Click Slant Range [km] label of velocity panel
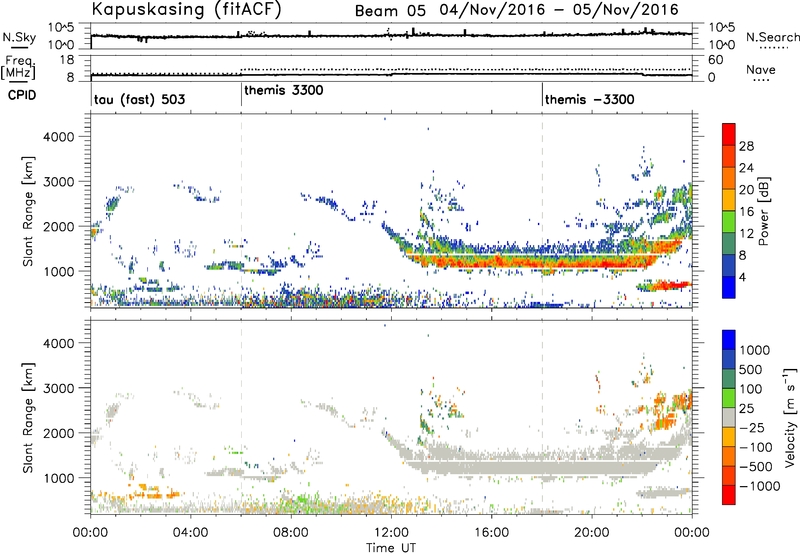The width and height of the screenshot is (800, 554). click(x=29, y=418)
